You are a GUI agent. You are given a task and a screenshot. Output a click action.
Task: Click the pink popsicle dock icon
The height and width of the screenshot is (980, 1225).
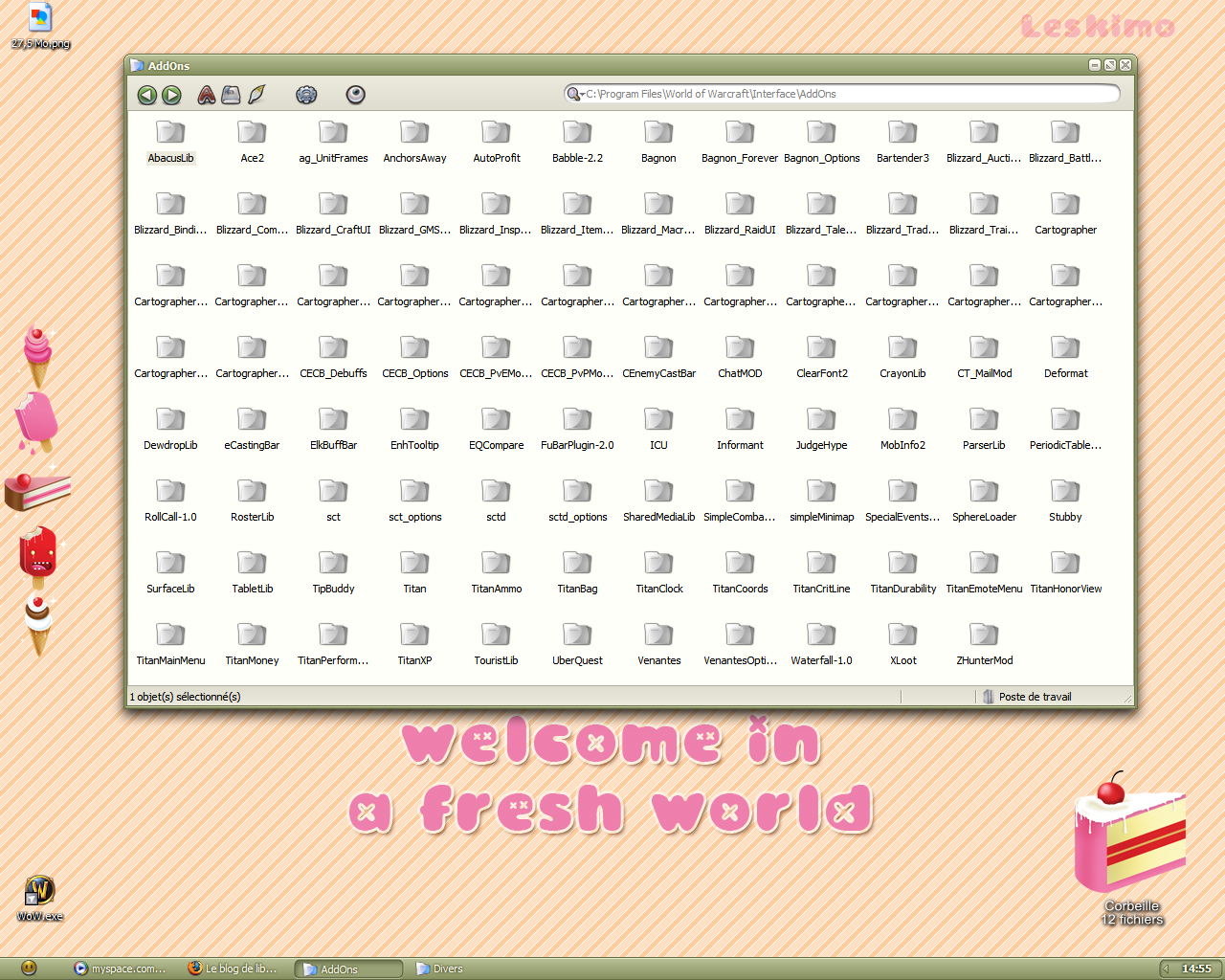coord(36,422)
